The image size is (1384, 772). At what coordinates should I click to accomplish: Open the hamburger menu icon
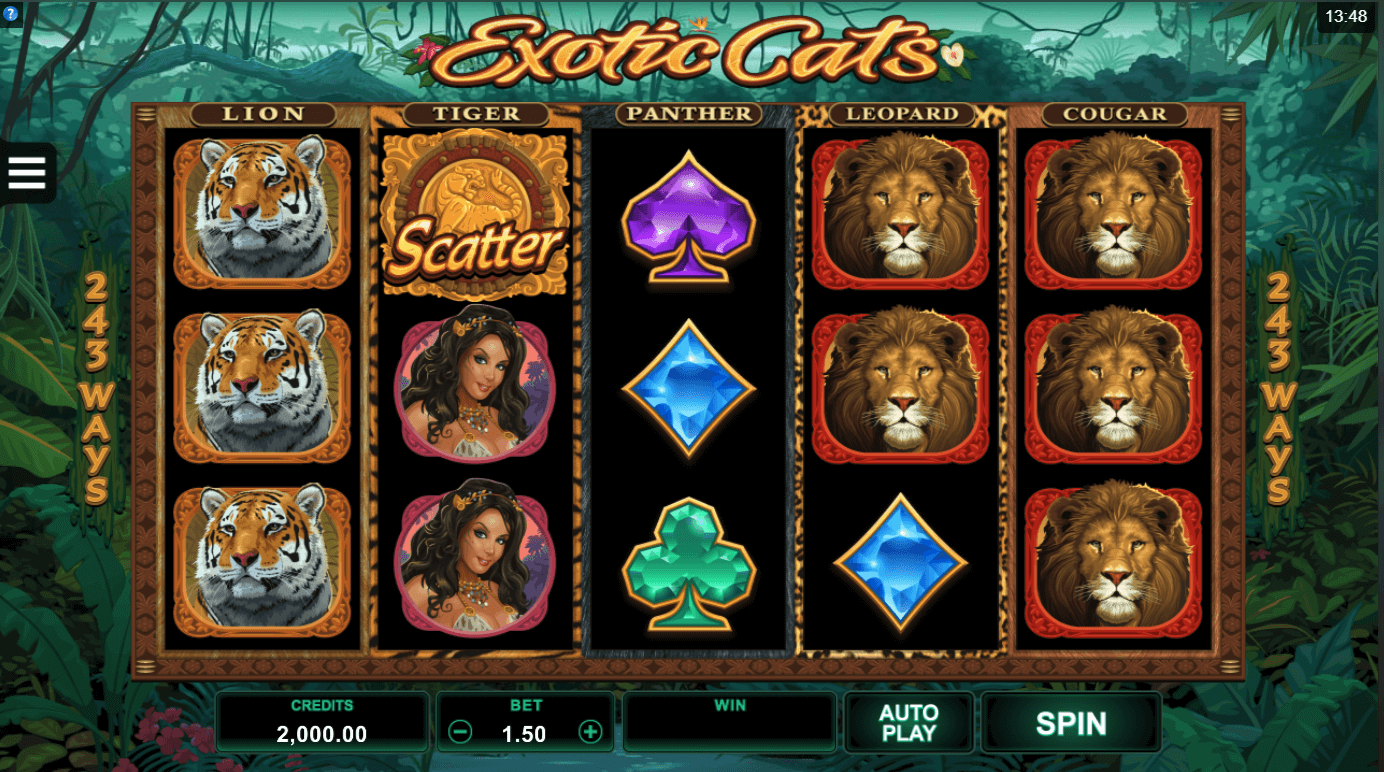pyautogui.click(x=27, y=173)
